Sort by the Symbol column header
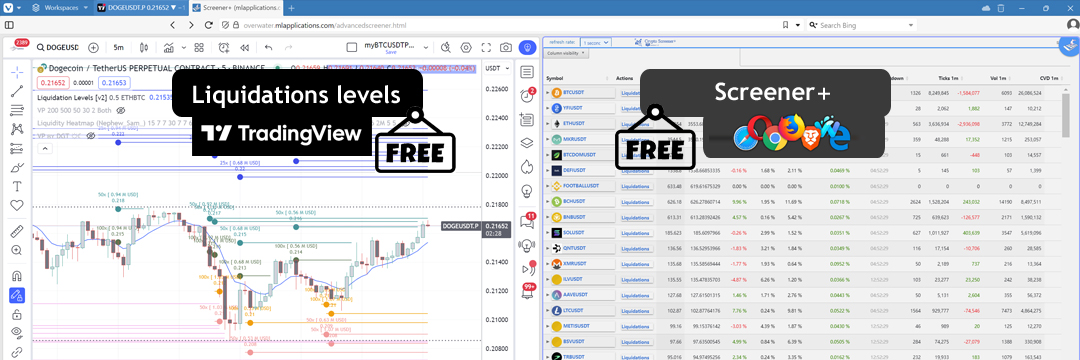 point(554,78)
